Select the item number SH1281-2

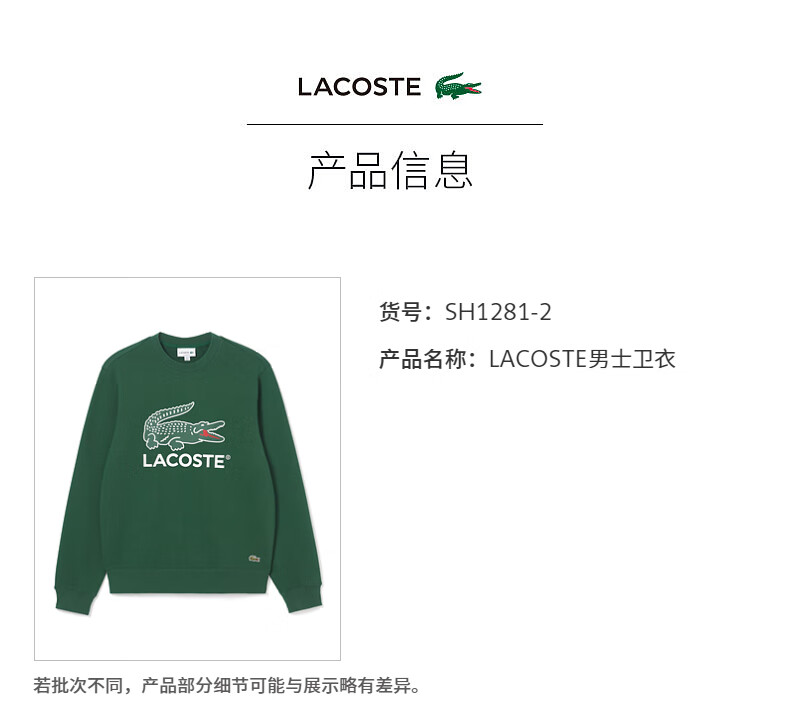(498, 312)
